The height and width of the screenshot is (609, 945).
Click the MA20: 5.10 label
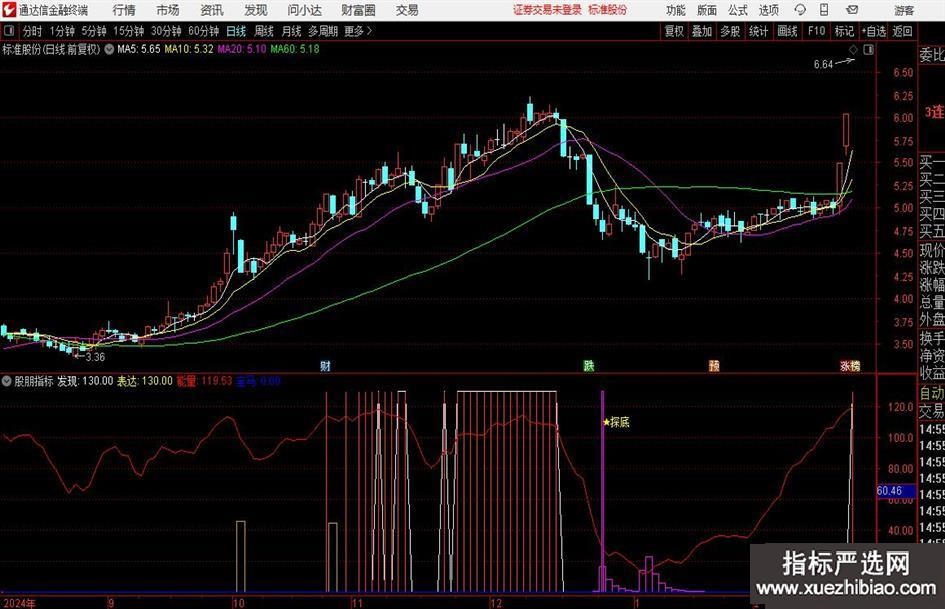tap(242, 49)
